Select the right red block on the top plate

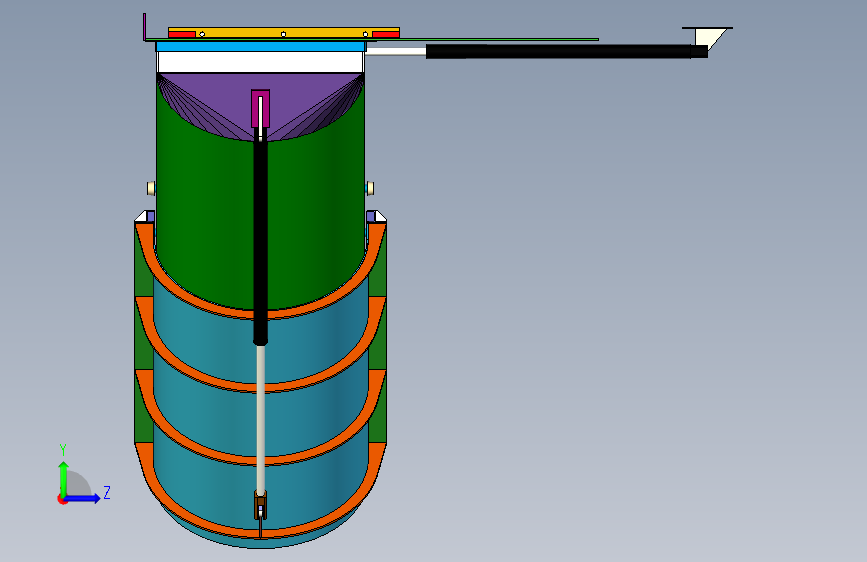coord(386,34)
